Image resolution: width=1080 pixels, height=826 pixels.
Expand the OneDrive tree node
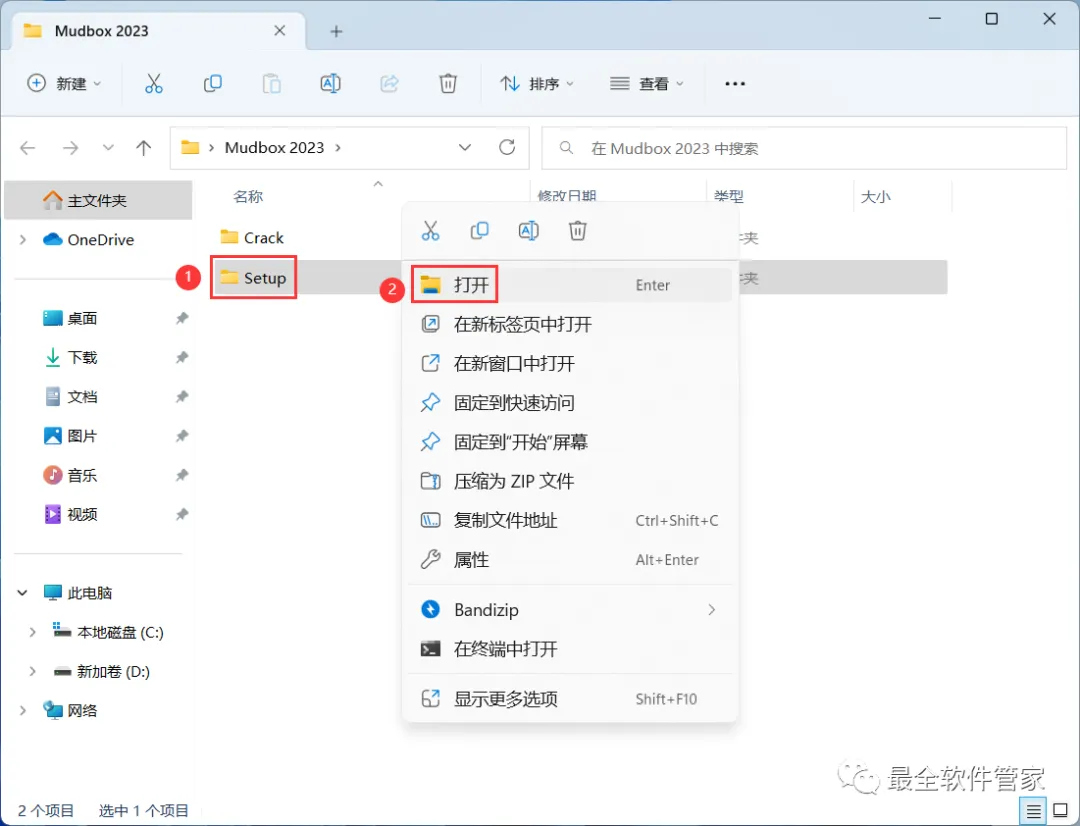(x=23, y=240)
